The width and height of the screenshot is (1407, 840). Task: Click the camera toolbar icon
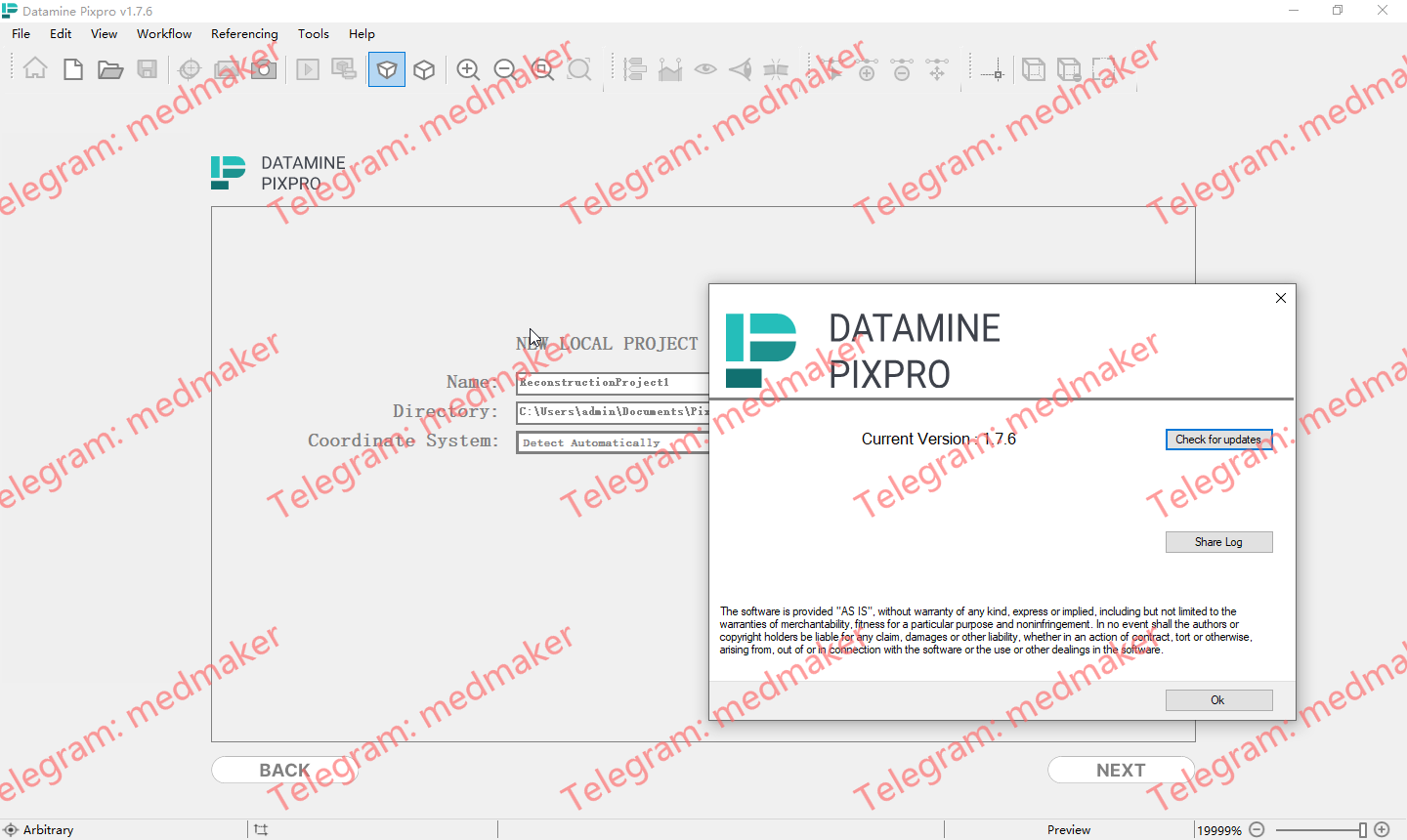pyautogui.click(x=264, y=69)
